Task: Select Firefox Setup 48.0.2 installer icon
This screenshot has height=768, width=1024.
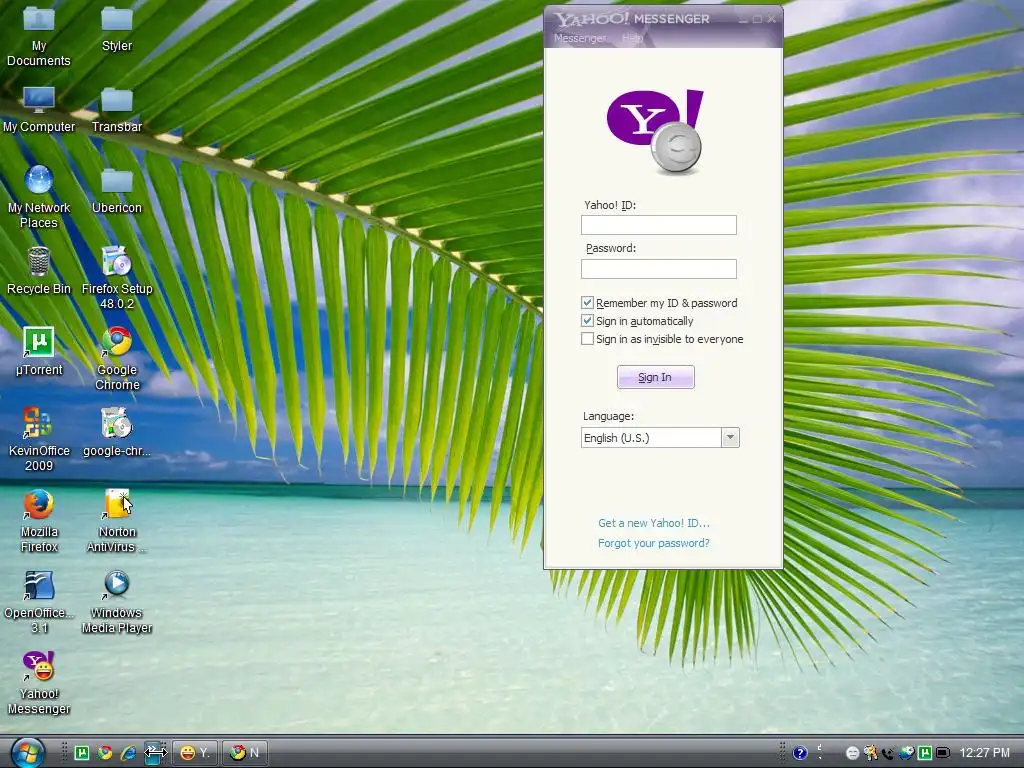Action: pos(117,278)
